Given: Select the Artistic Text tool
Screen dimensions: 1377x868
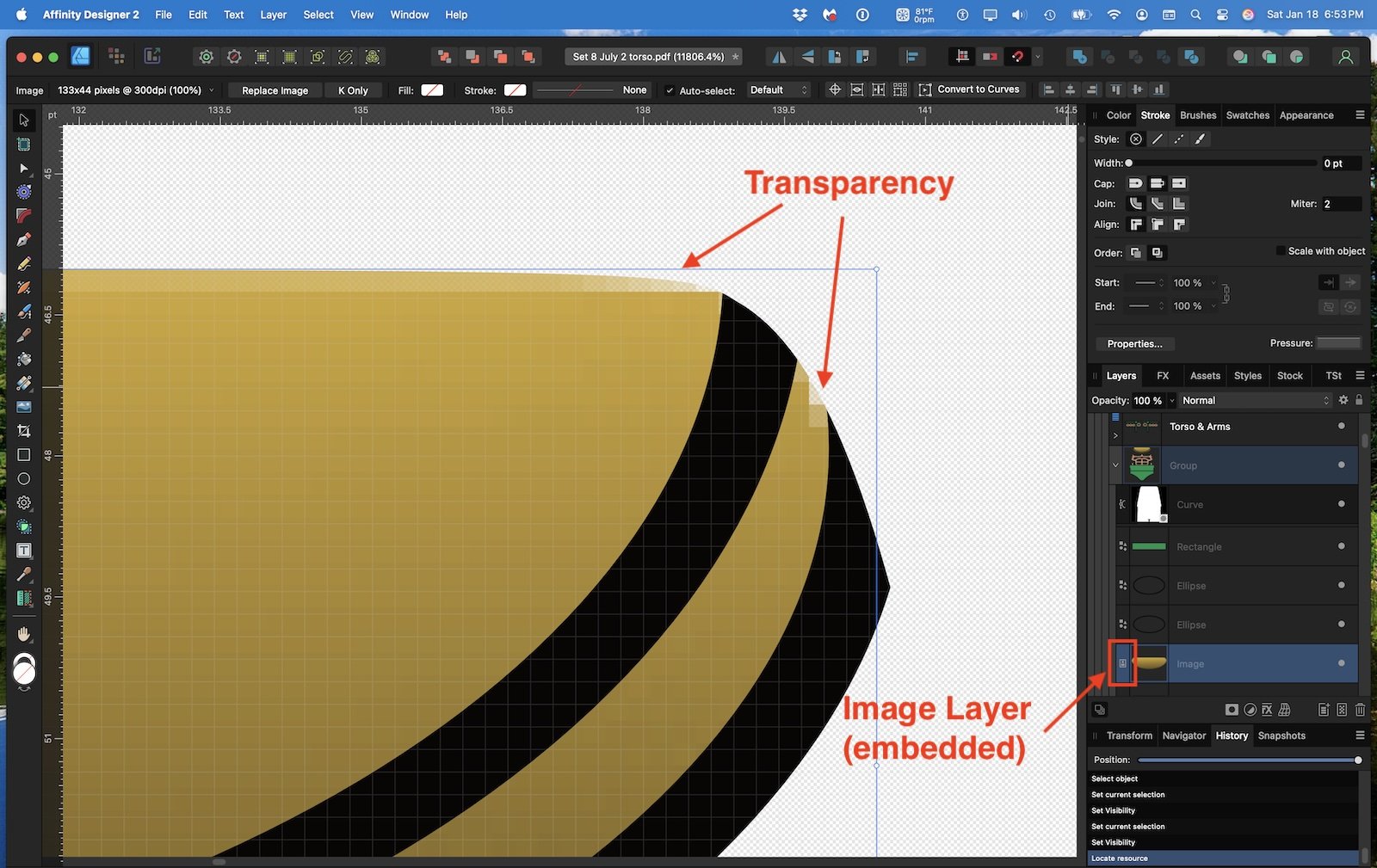Looking at the screenshot, I should coord(24,551).
